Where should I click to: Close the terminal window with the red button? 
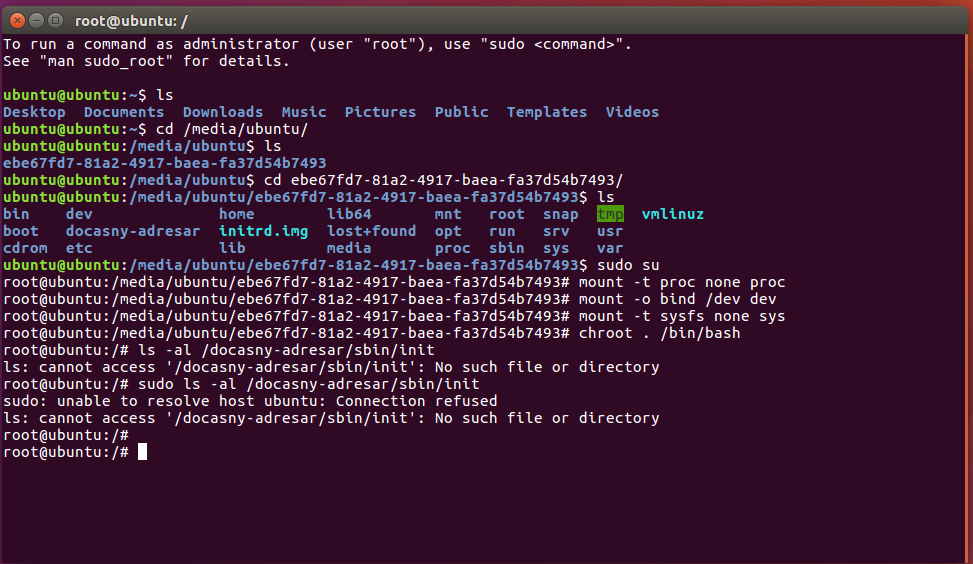click(17, 20)
